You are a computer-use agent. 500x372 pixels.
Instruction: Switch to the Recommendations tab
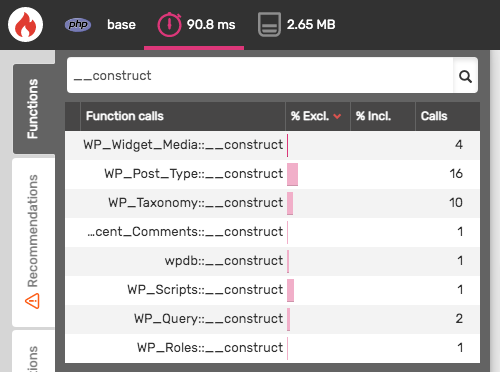pyautogui.click(x=34, y=242)
